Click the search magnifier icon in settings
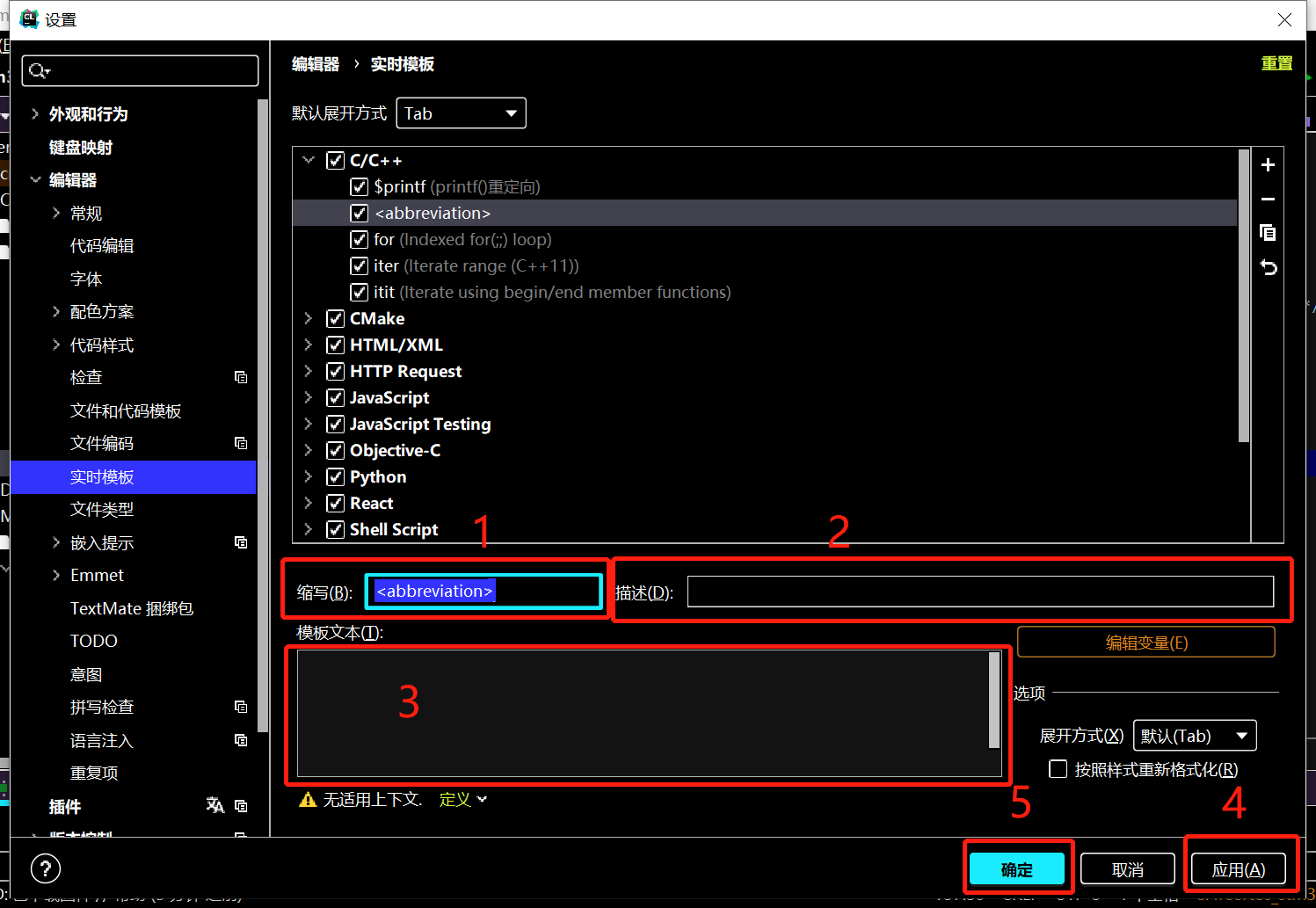The width and height of the screenshot is (1316, 908). pos(39,70)
